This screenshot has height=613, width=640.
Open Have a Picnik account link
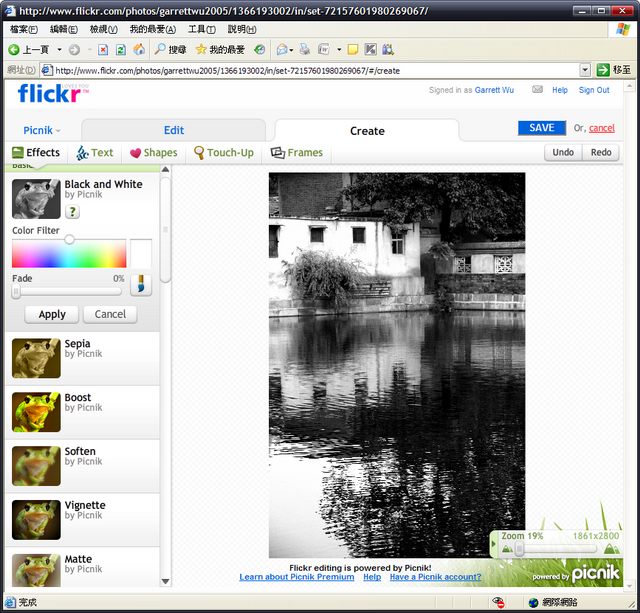(x=436, y=577)
